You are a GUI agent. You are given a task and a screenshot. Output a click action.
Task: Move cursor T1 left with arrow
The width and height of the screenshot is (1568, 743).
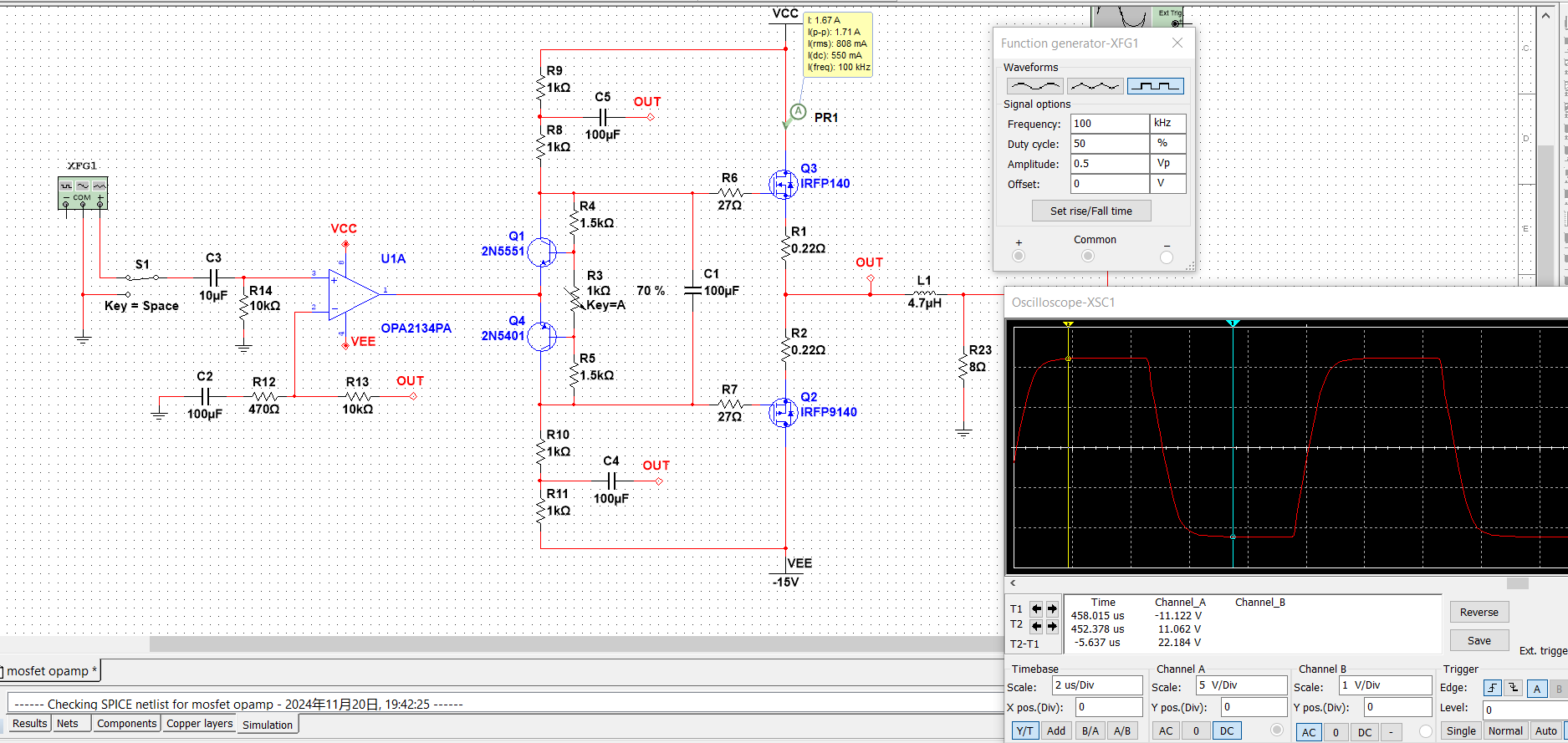tap(1036, 608)
